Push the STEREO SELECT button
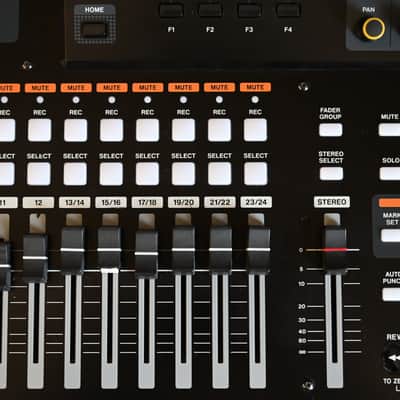400x400 pixels. pyautogui.click(x=331, y=174)
